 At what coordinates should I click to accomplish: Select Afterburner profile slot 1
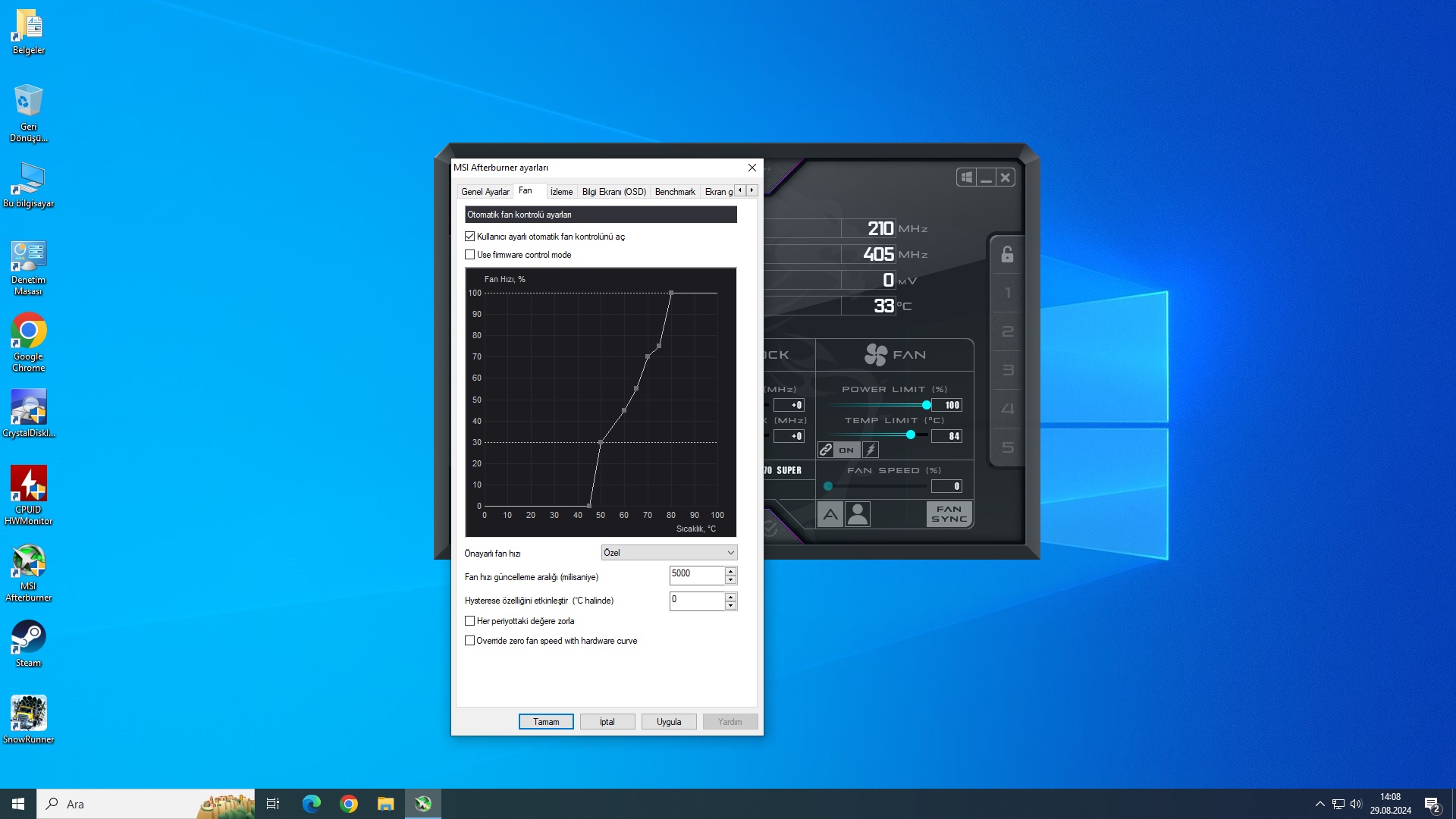(1007, 293)
